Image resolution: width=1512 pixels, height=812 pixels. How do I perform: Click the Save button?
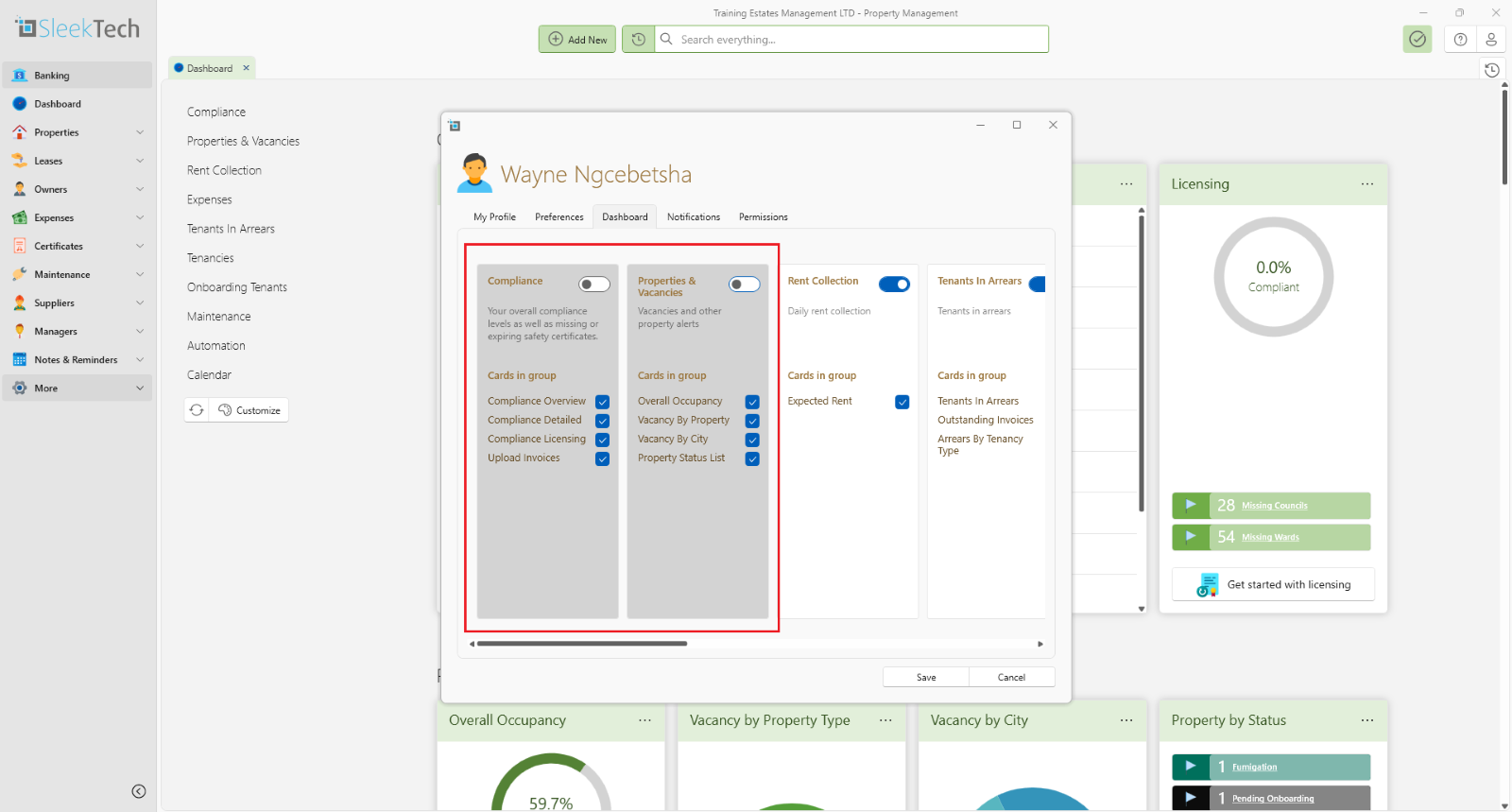tap(926, 677)
